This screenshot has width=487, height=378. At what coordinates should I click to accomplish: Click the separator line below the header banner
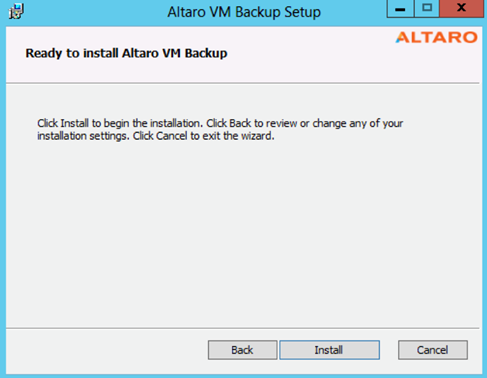pyautogui.click(x=243, y=83)
